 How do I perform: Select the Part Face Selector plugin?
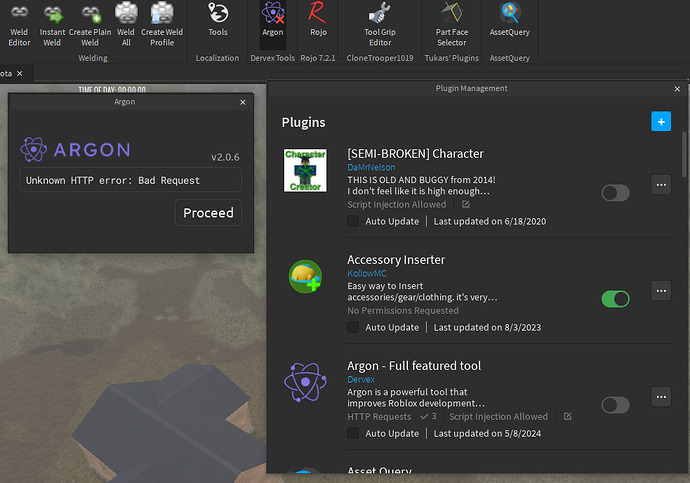(x=451, y=26)
